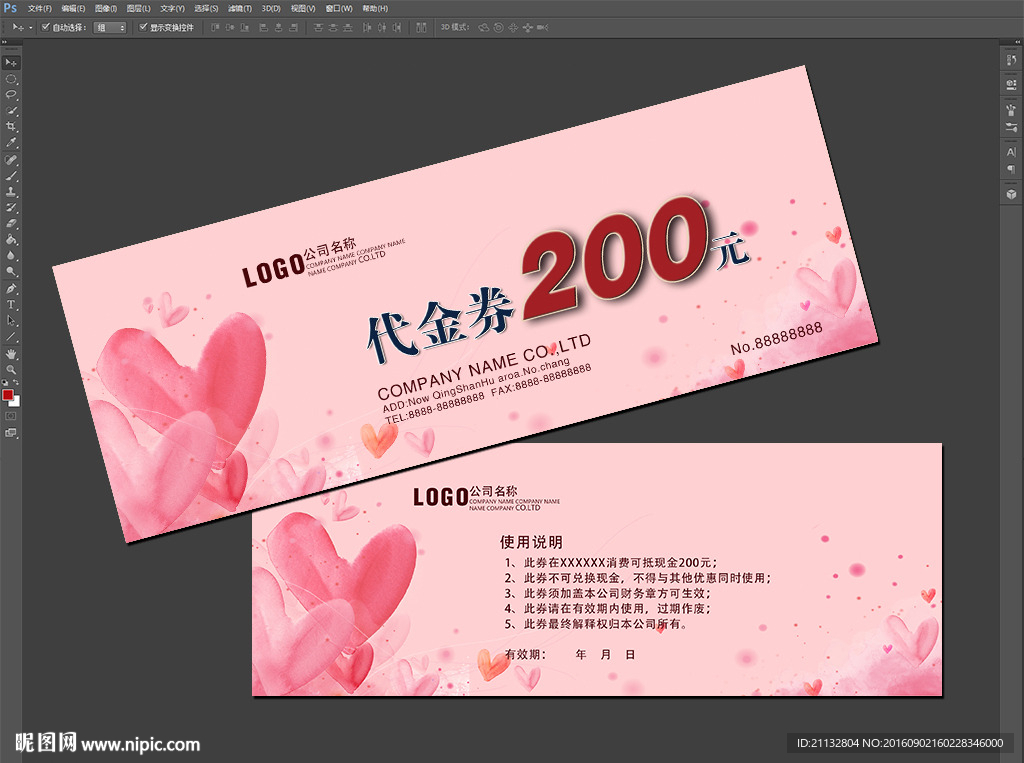The image size is (1024, 763).
Task: Click the distribute top edges button
Action: tap(318, 27)
